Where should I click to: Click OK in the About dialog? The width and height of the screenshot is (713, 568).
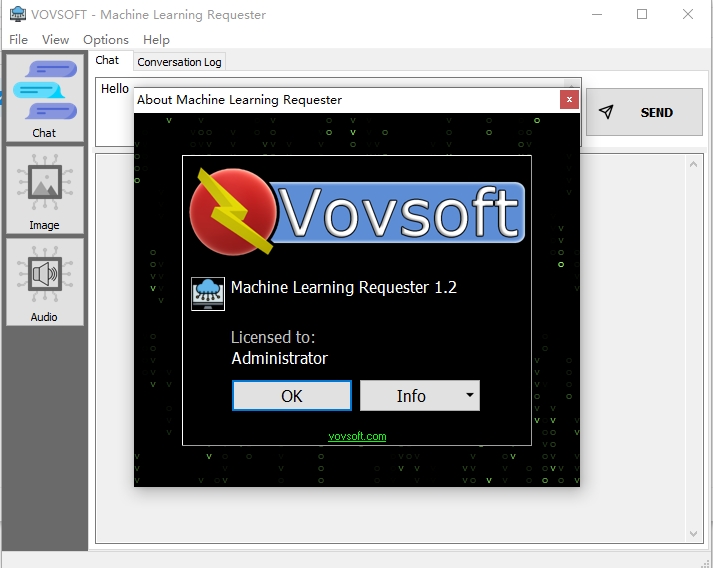click(x=291, y=396)
